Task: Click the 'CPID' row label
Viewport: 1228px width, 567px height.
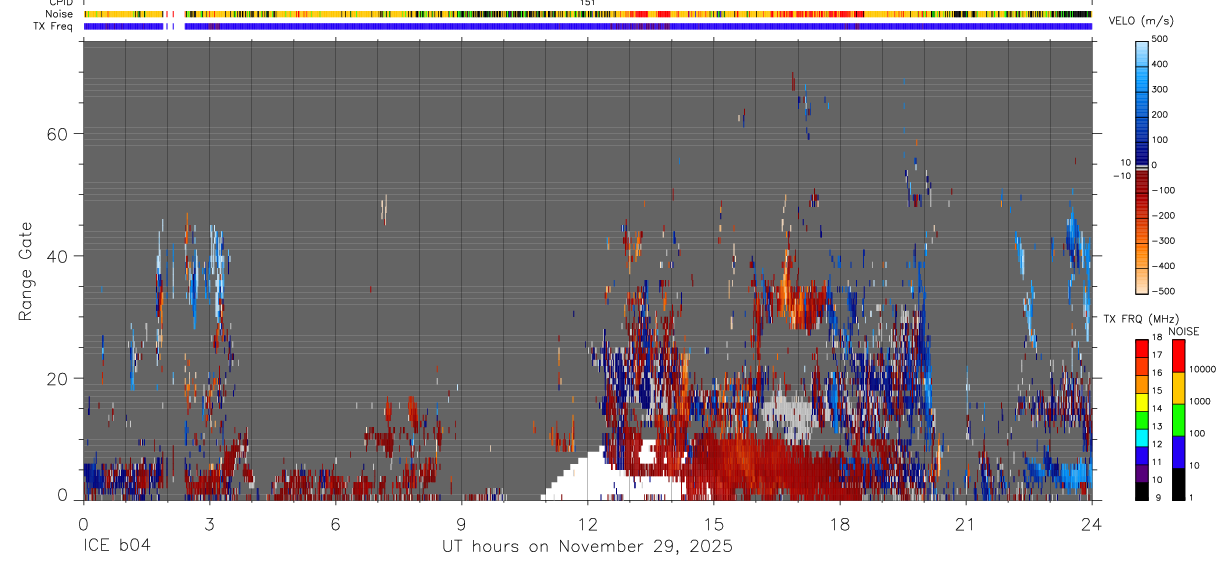Action: [61, 4]
